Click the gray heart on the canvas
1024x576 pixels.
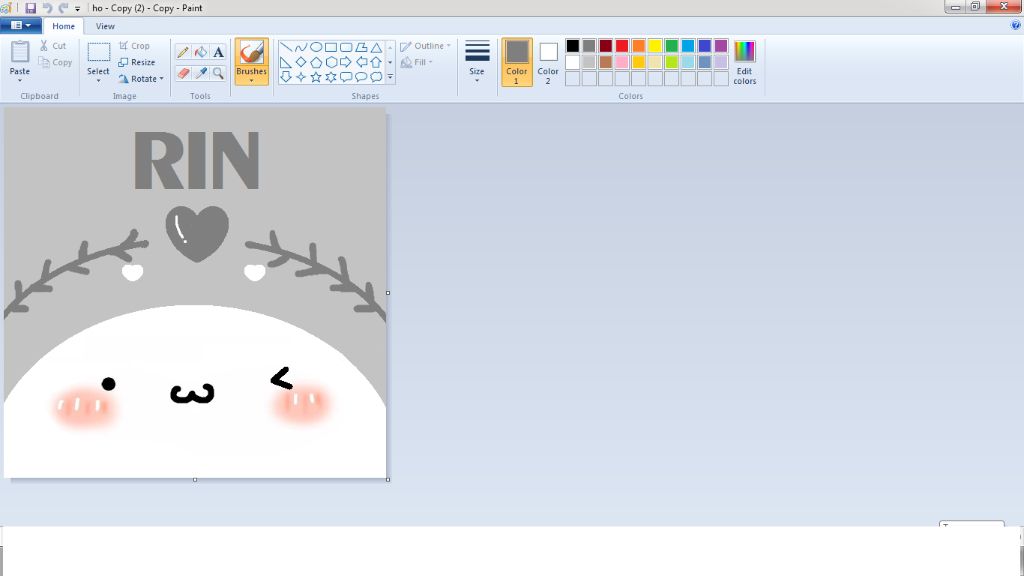point(198,233)
